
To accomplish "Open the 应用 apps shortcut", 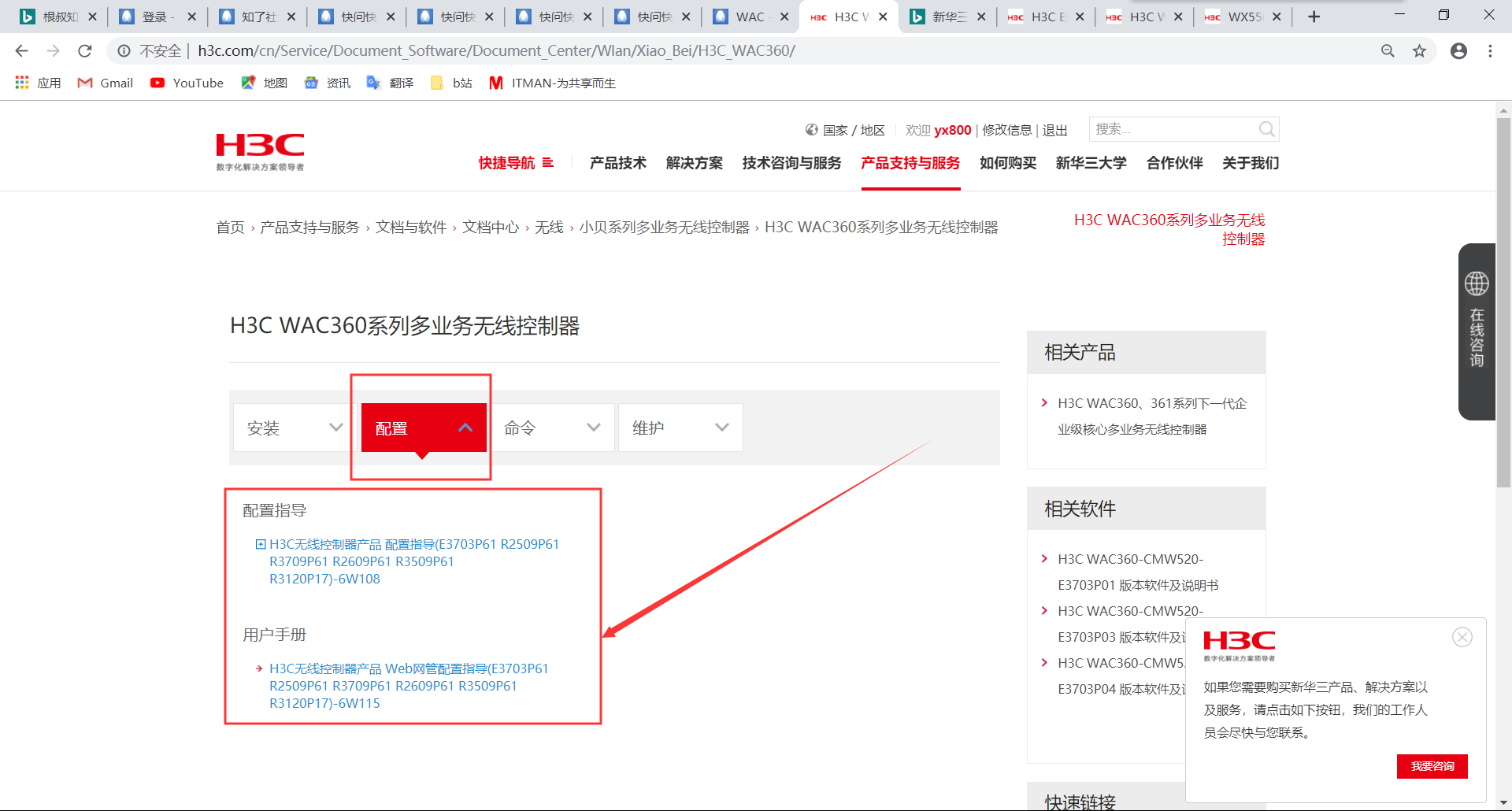I will pos(38,83).
